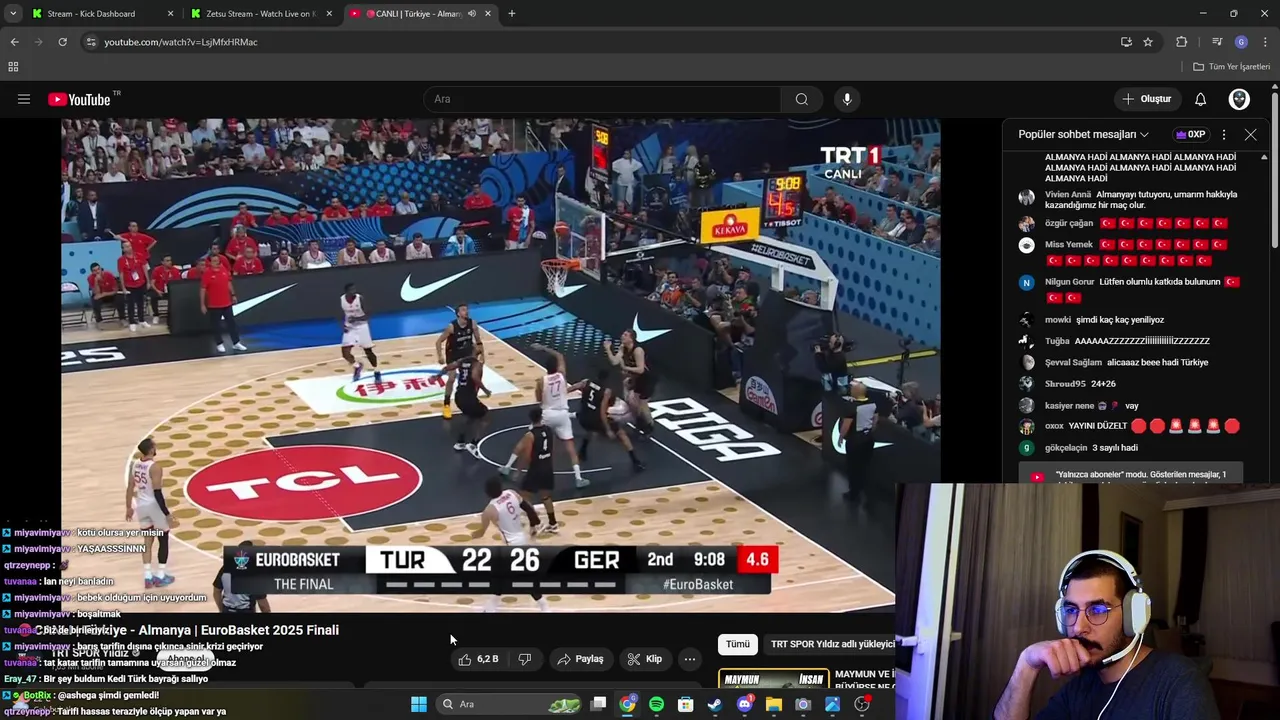The width and height of the screenshot is (1280, 720).
Task: Click the basketball video player
Action: point(501,365)
